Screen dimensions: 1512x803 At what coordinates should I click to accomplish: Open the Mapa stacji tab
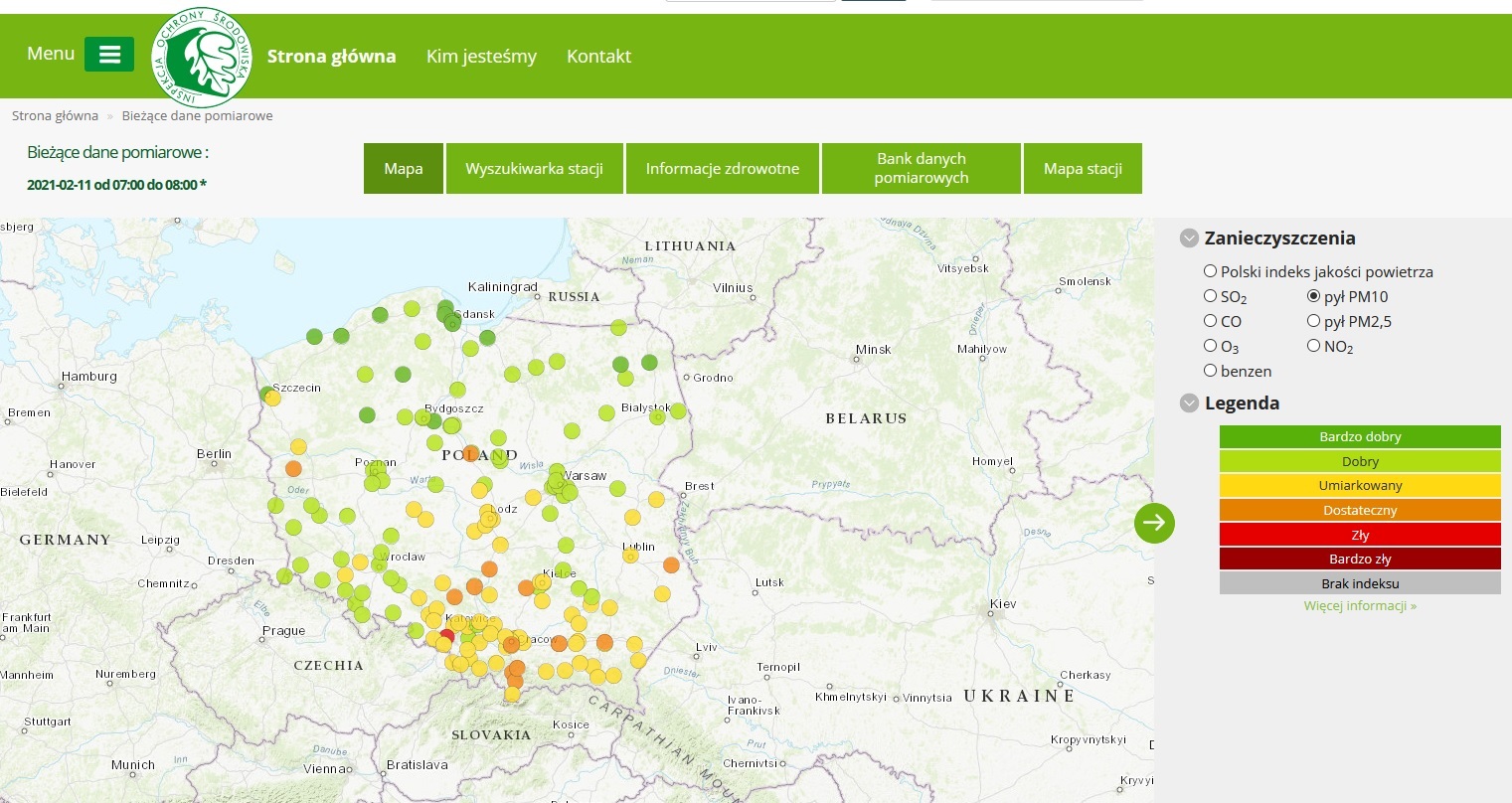(1083, 168)
